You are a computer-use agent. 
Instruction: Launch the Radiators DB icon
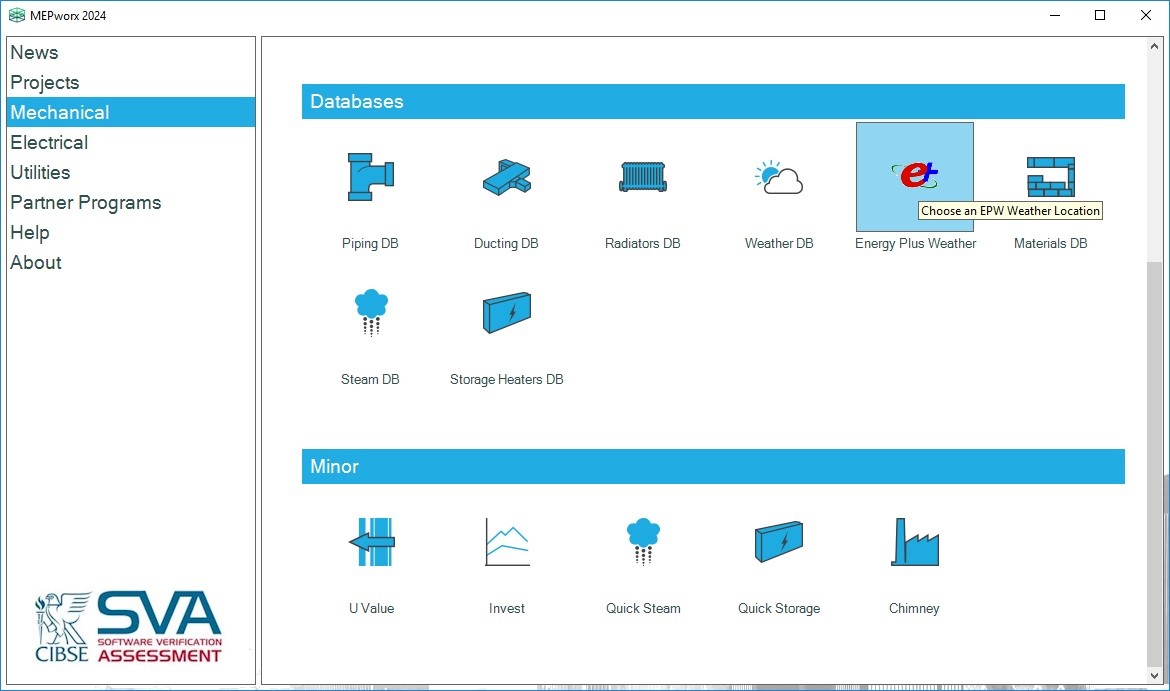click(642, 178)
